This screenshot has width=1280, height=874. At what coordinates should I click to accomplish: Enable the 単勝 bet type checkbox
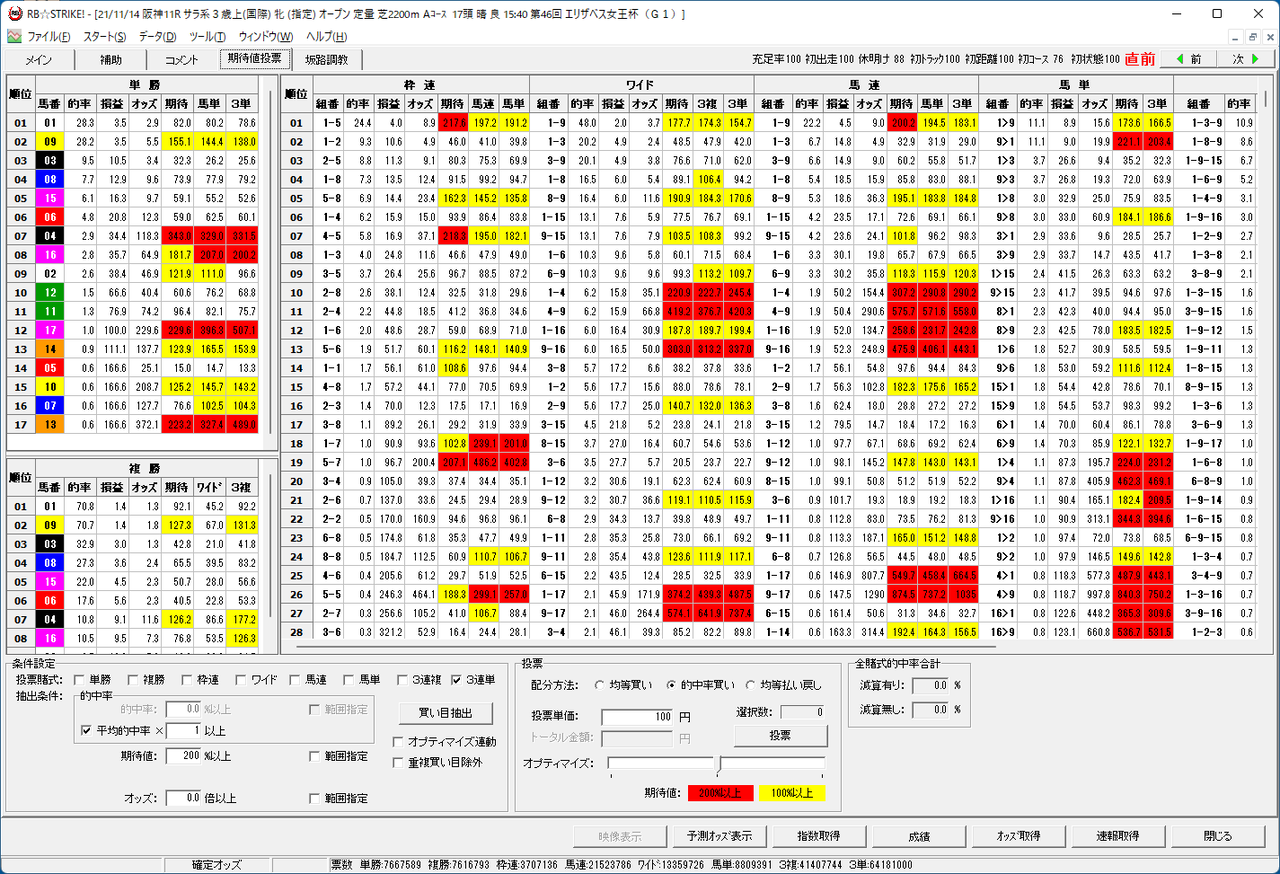pyautogui.click(x=81, y=680)
